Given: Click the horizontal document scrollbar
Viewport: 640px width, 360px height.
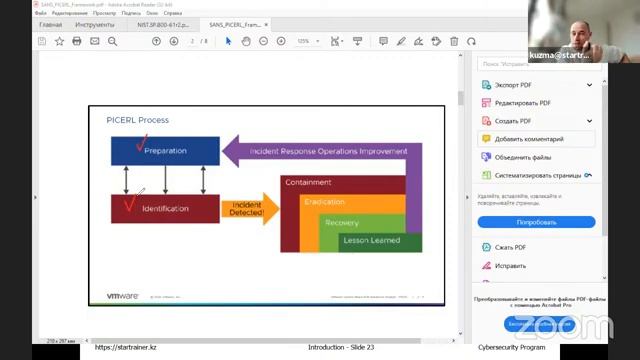Looking at the screenshot, I should click(x=256, y=340).
